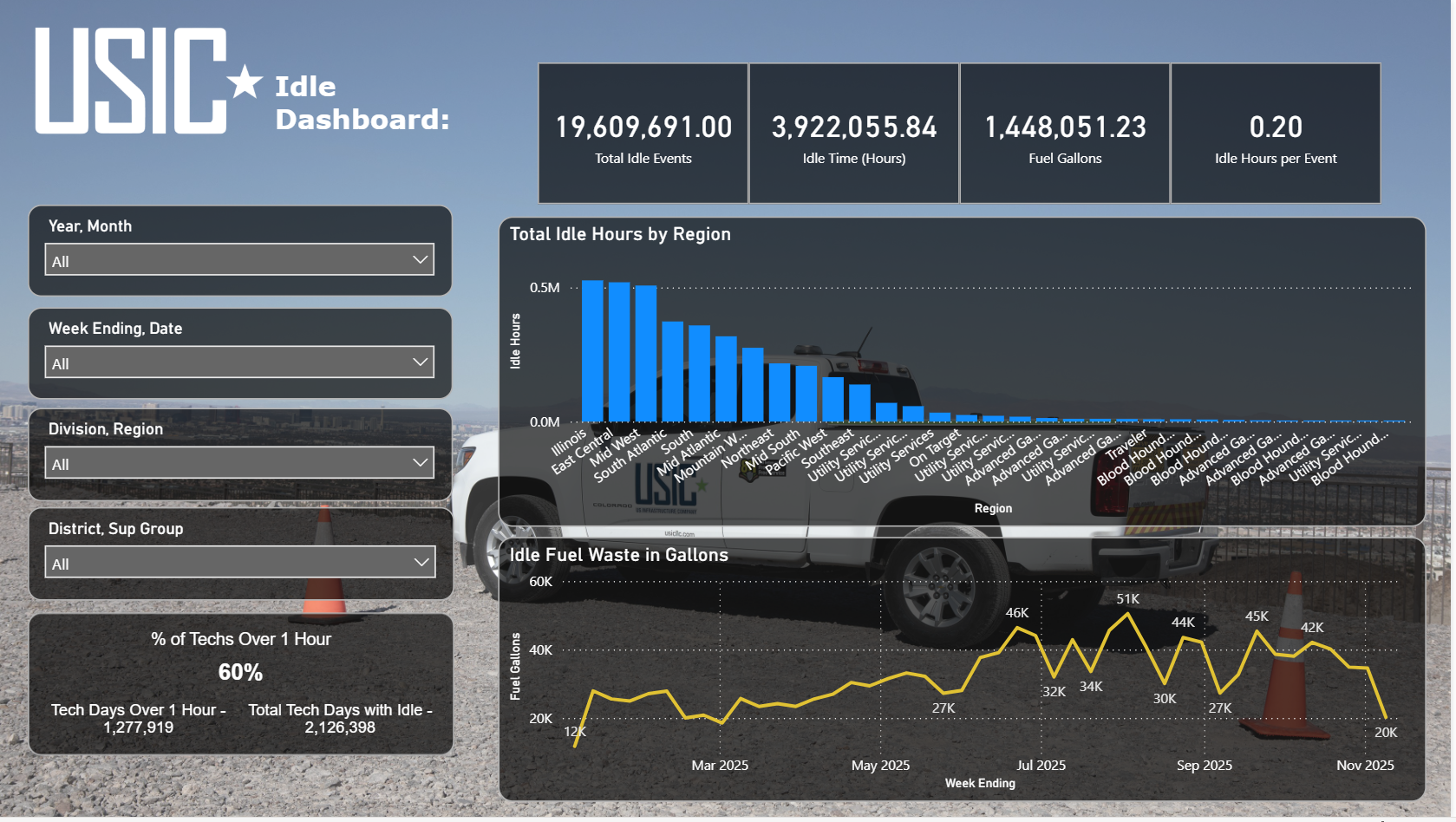This screenshot has height=822, width=1456.
Task: Click the "Week Ending" x-axis title
Action: point(980,783)
